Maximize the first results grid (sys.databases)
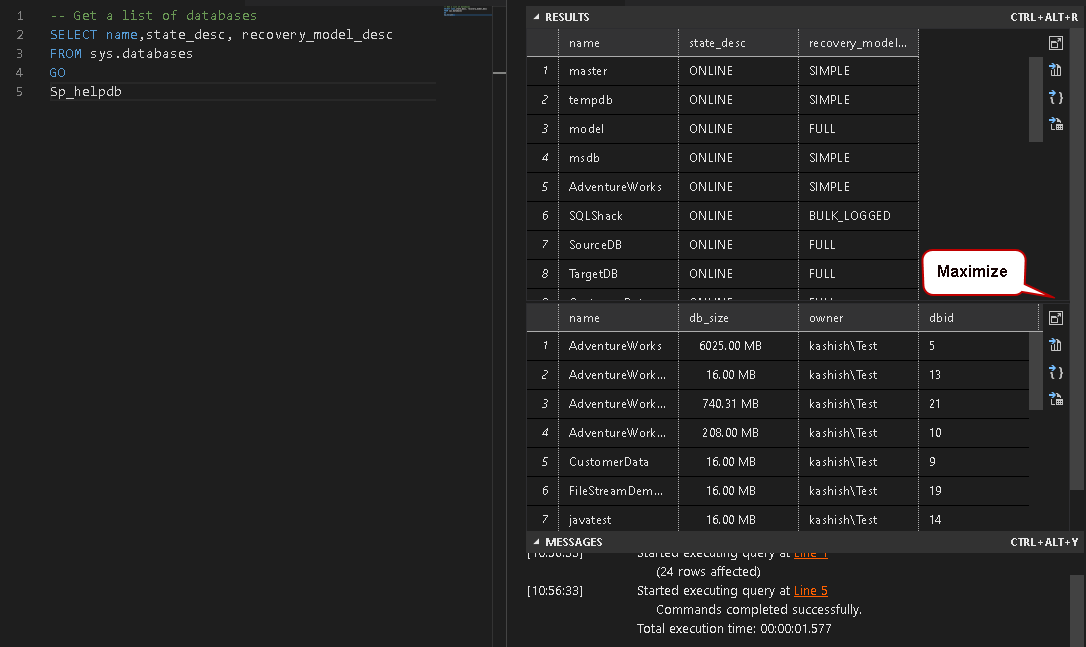 point(1055,43)
